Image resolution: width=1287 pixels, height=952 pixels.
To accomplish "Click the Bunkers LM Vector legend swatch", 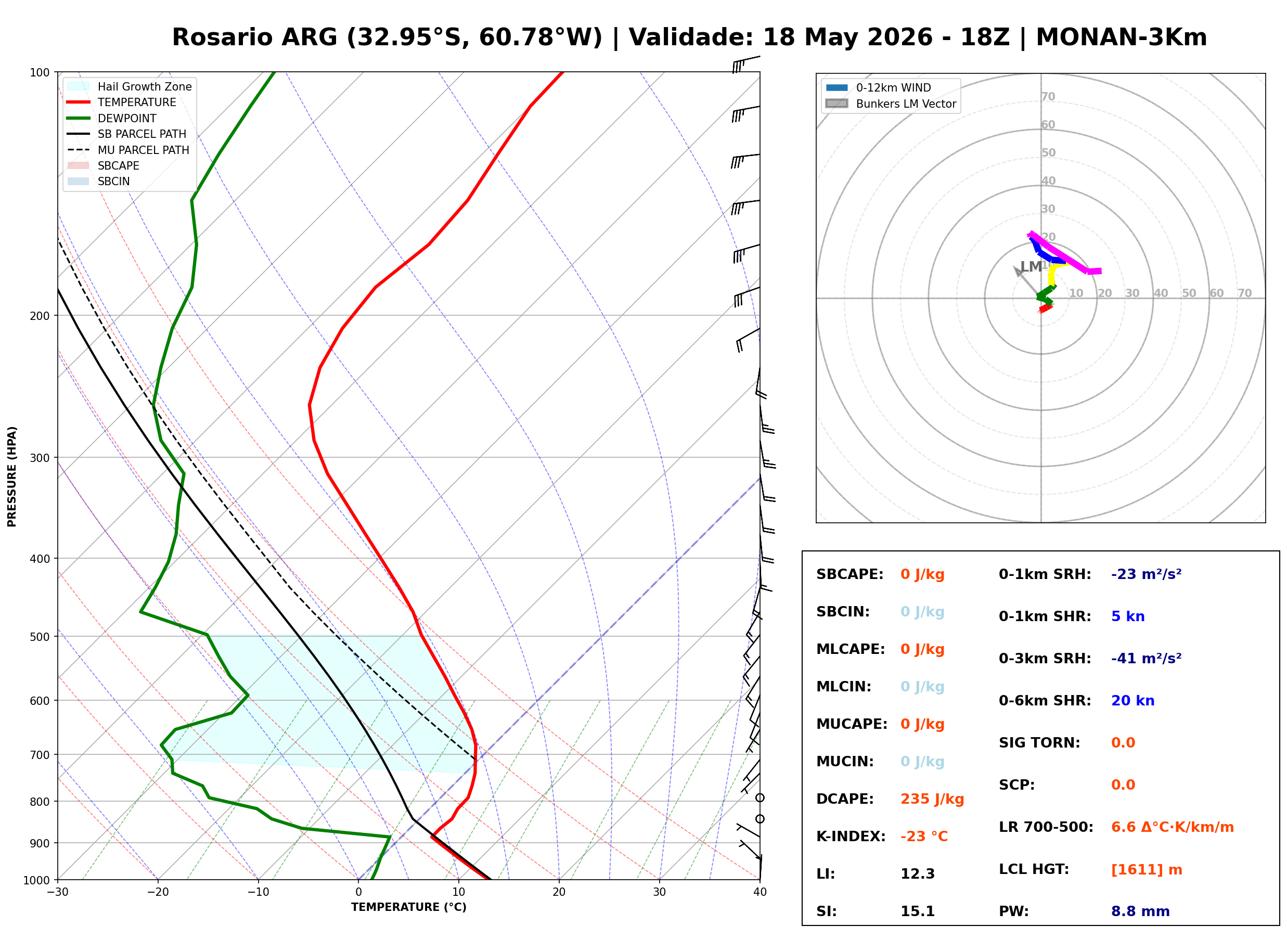I will (x=836, y=104).
